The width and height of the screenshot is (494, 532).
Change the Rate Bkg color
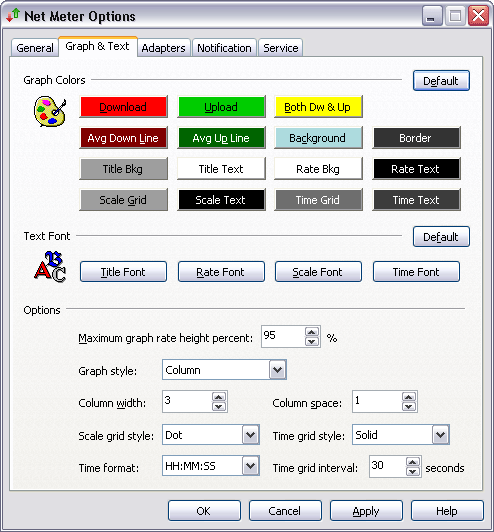(x=318, y=169)
